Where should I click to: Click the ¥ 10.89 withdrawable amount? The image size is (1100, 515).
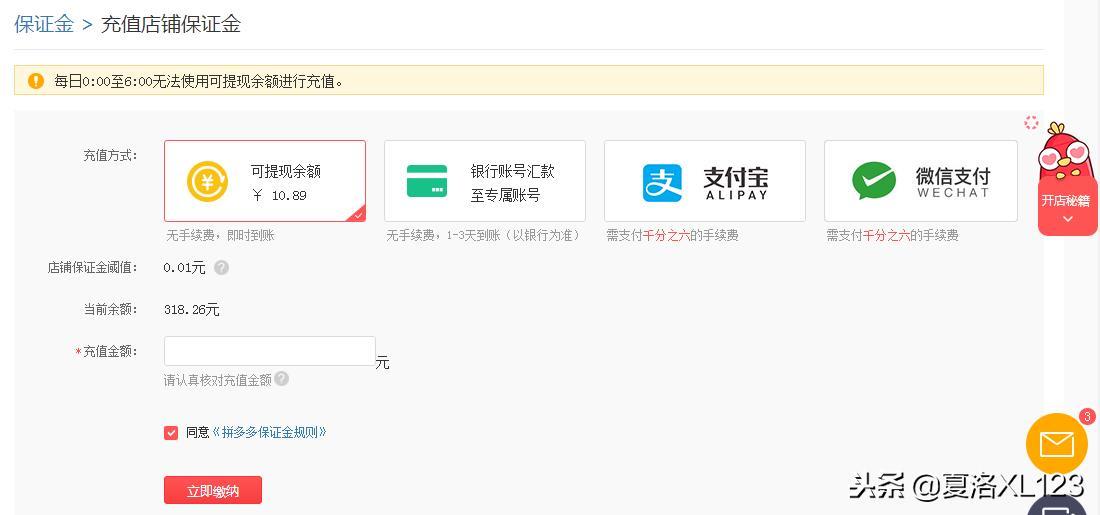(279, 196)
